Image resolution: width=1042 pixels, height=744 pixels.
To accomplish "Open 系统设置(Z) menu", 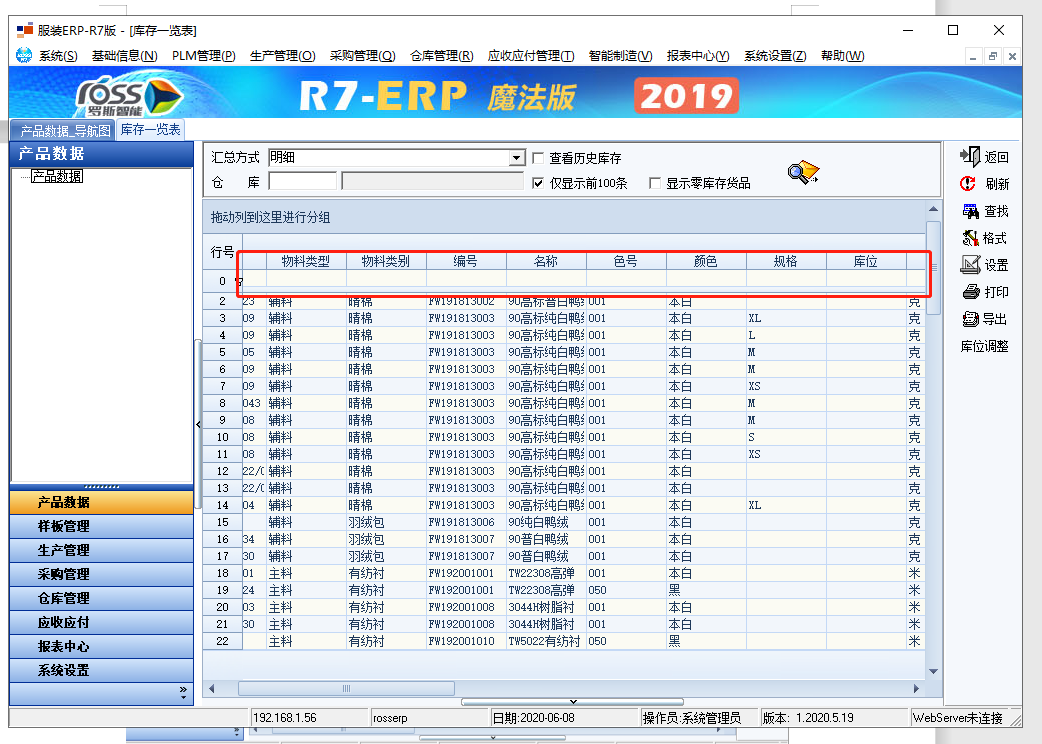I will [775, 56].
